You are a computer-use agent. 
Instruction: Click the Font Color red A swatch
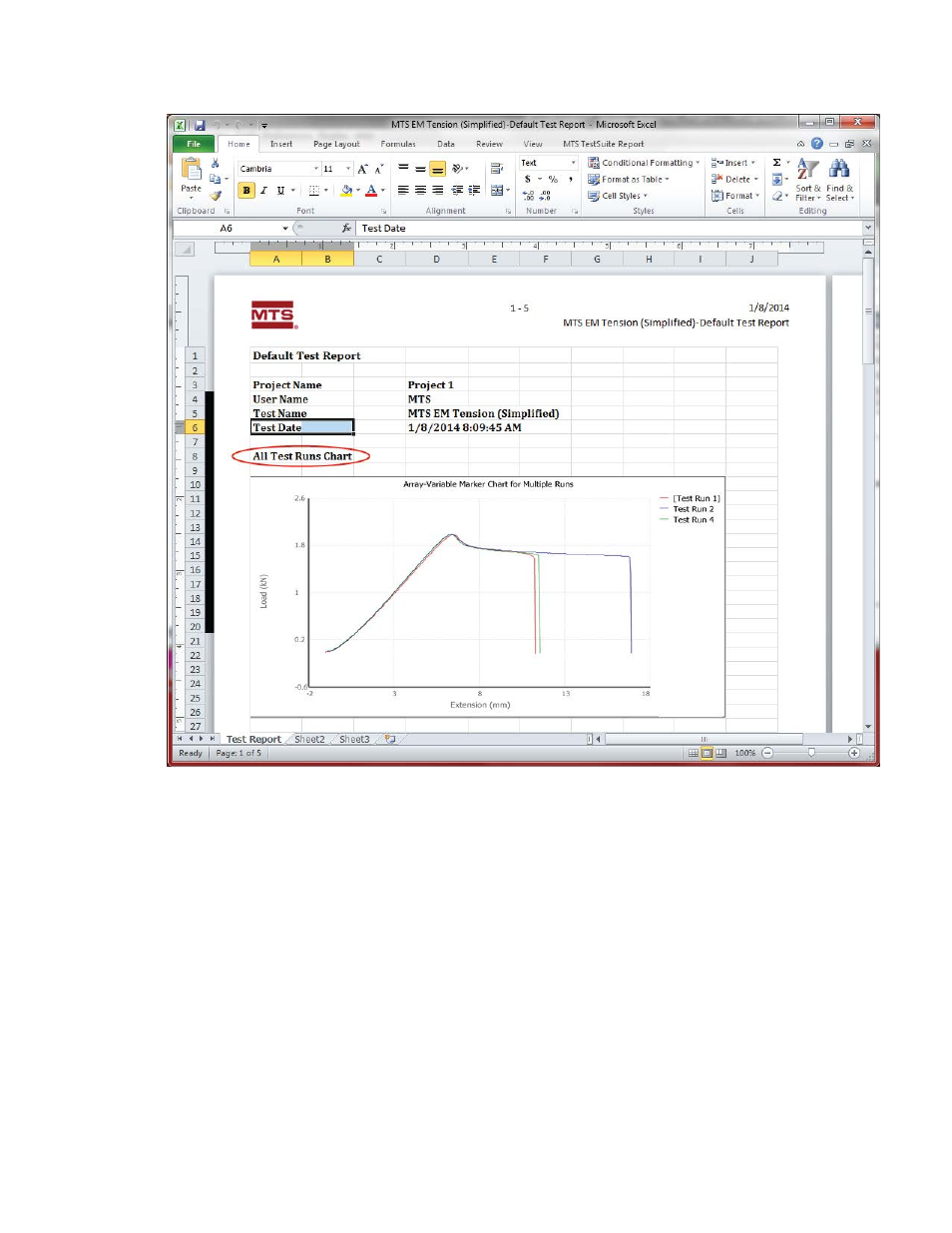(371, 190)
